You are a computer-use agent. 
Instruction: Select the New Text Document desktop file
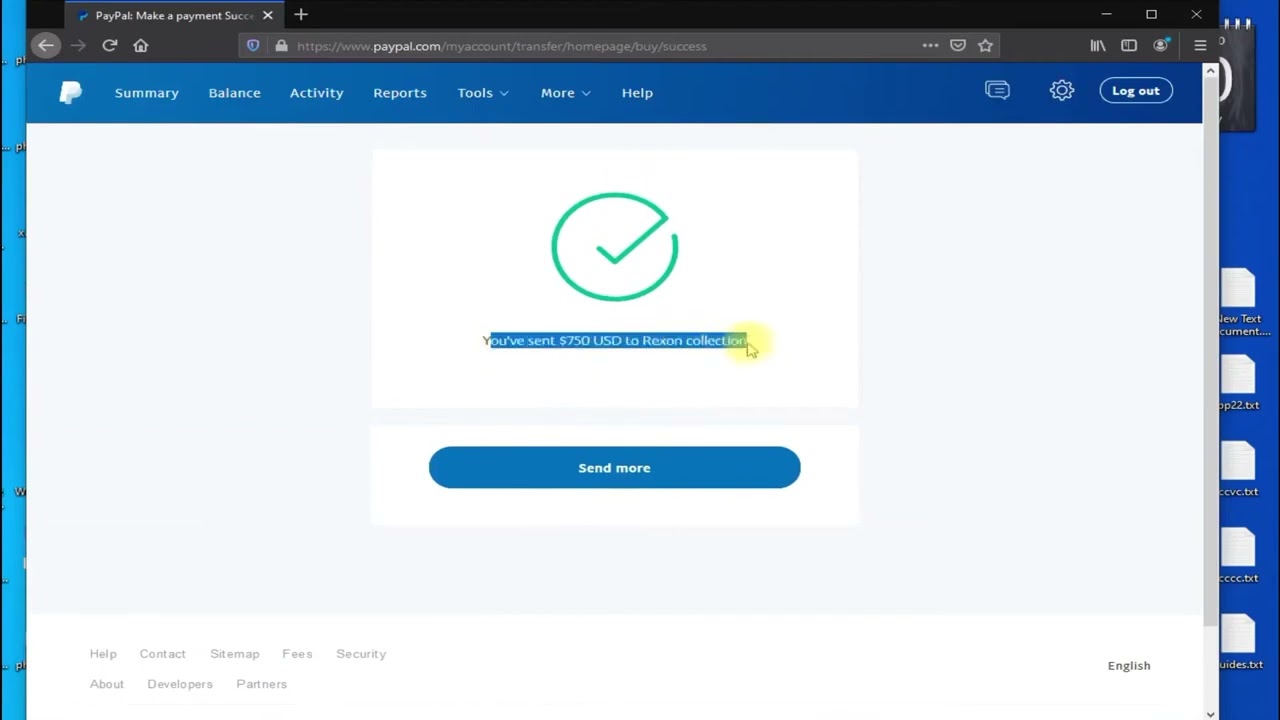point(1239,303)
